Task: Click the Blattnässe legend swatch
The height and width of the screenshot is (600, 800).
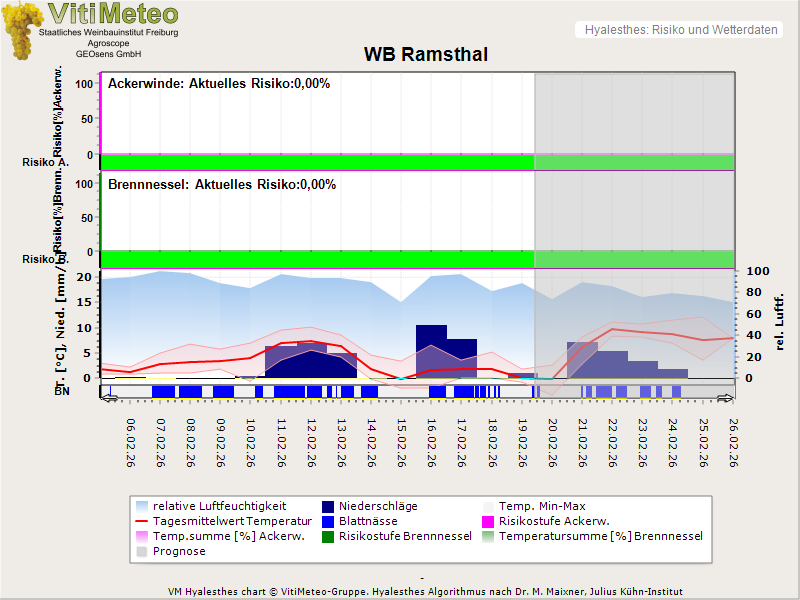Action: [x=328, y=522]
